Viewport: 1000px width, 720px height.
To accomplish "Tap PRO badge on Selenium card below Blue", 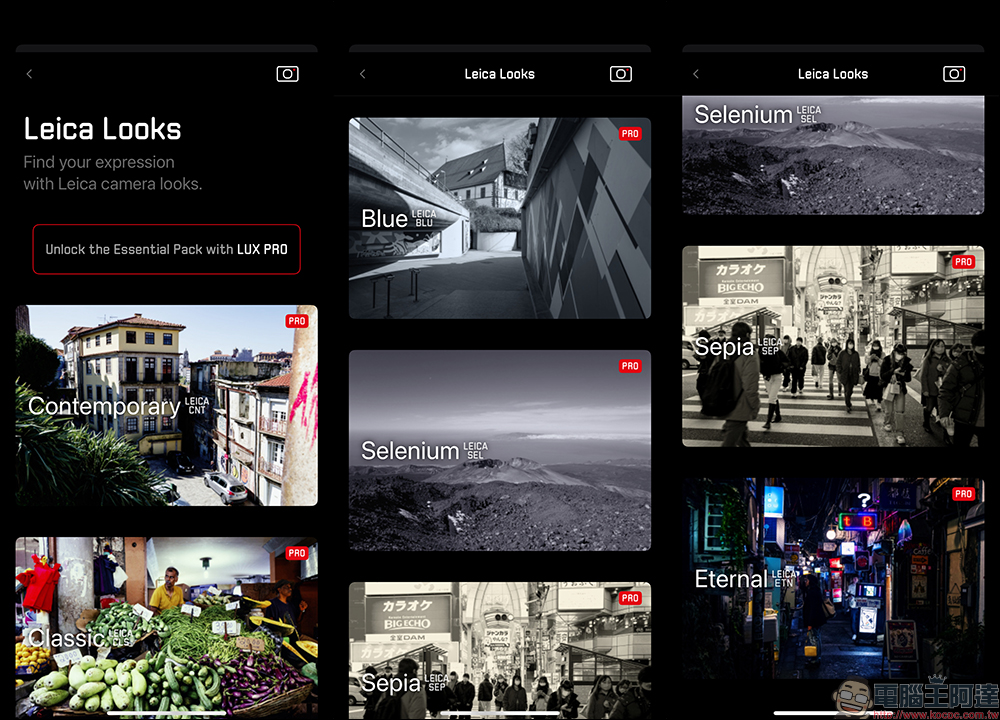I will (630, 366).
